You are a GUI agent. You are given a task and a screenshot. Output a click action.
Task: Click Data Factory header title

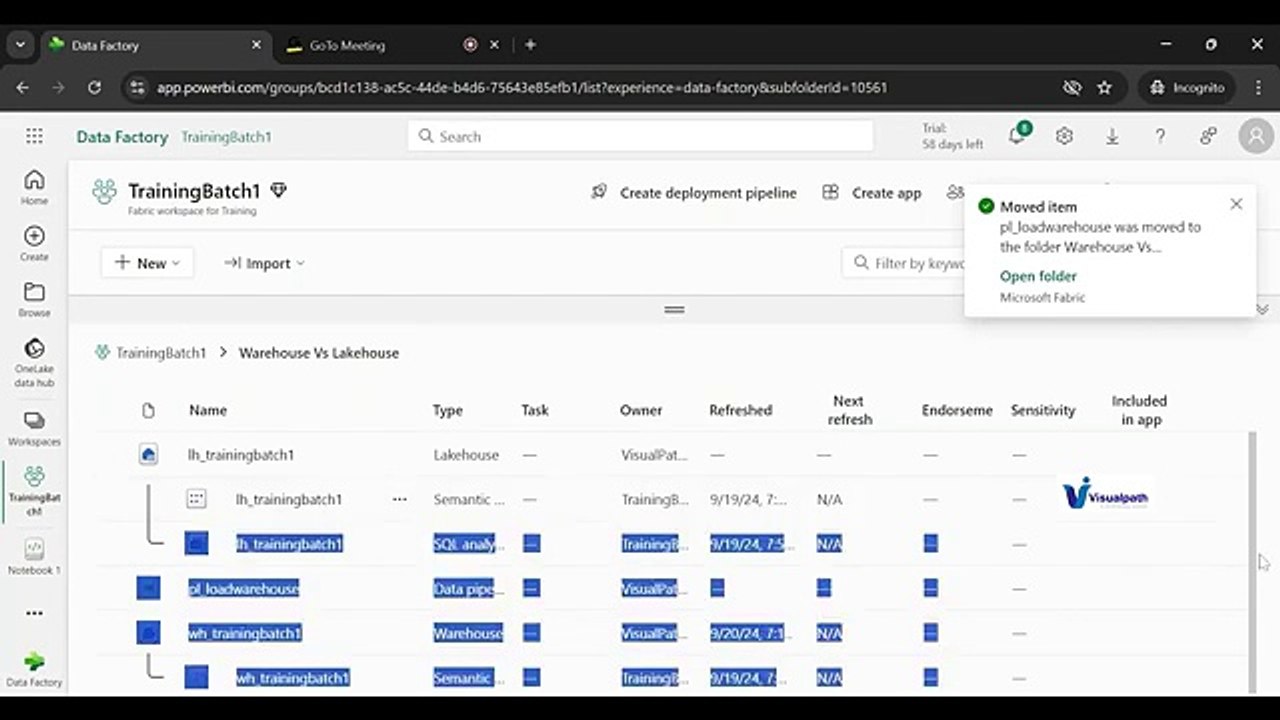pyautogui.click(x=122, y=137)
